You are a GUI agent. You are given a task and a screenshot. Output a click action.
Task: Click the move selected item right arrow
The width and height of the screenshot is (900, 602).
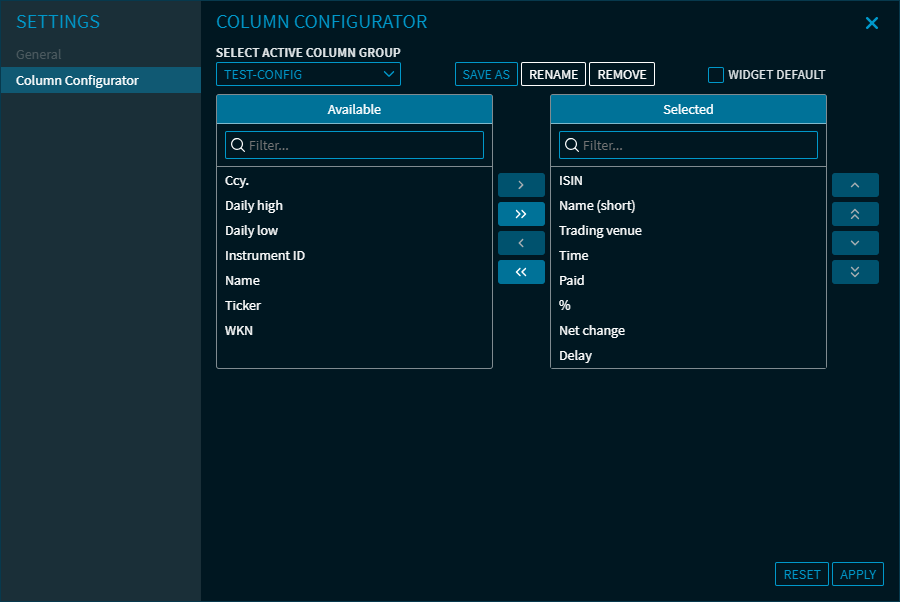click(521, 185)
